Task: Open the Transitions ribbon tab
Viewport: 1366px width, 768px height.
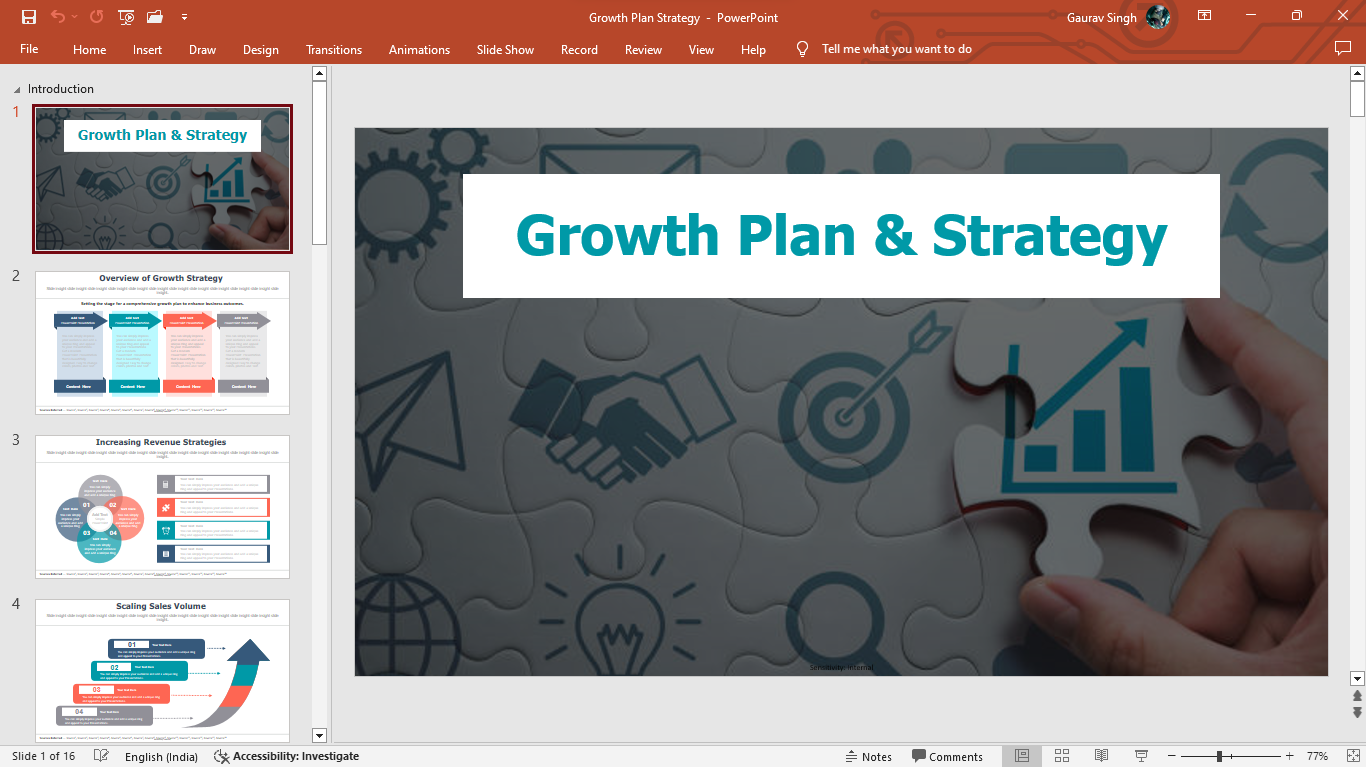Action: click(334, 49)
